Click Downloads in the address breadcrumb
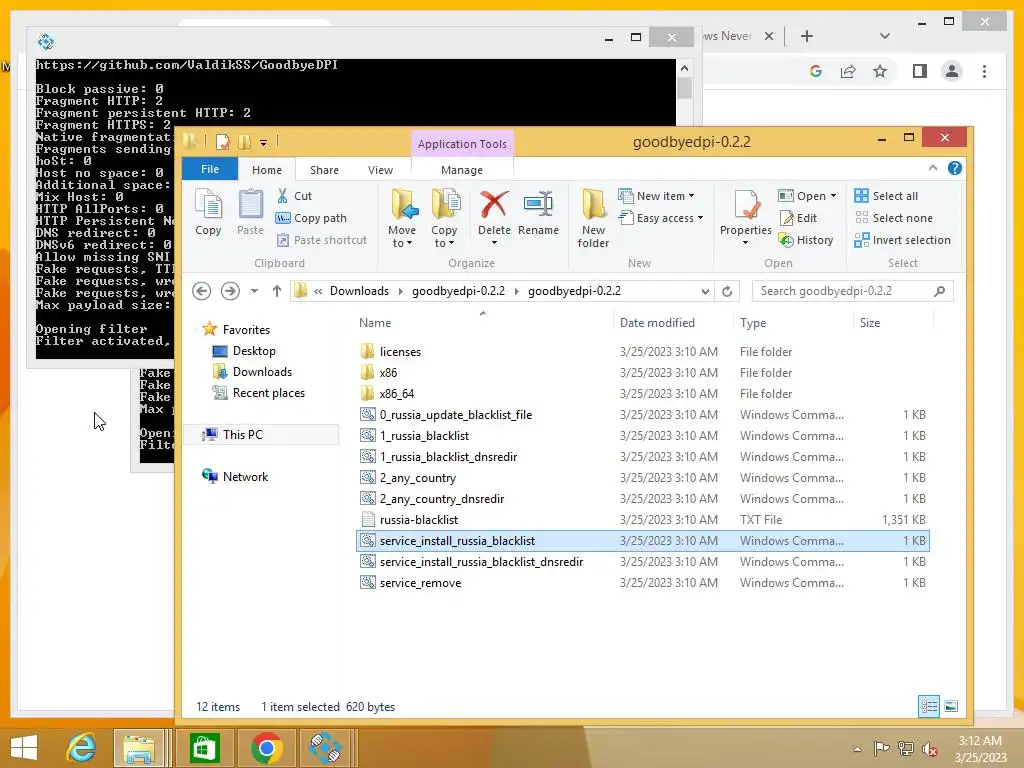The width and height of the screenshot is (1024, 768). pos(359,291)
